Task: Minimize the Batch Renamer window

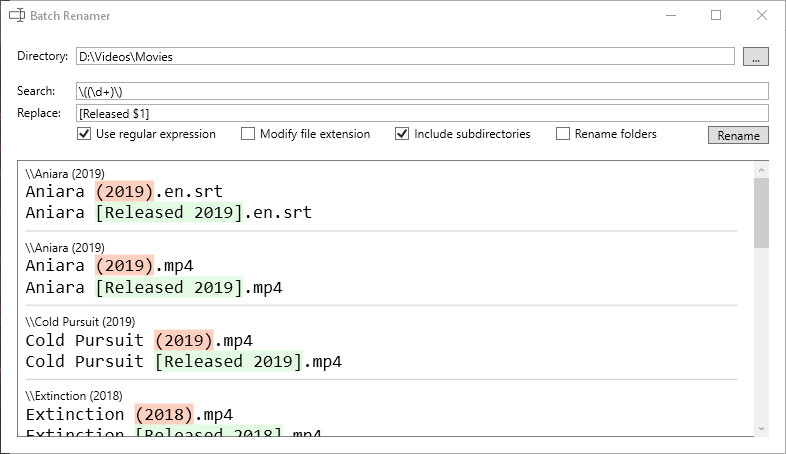Action: (669, 16)
